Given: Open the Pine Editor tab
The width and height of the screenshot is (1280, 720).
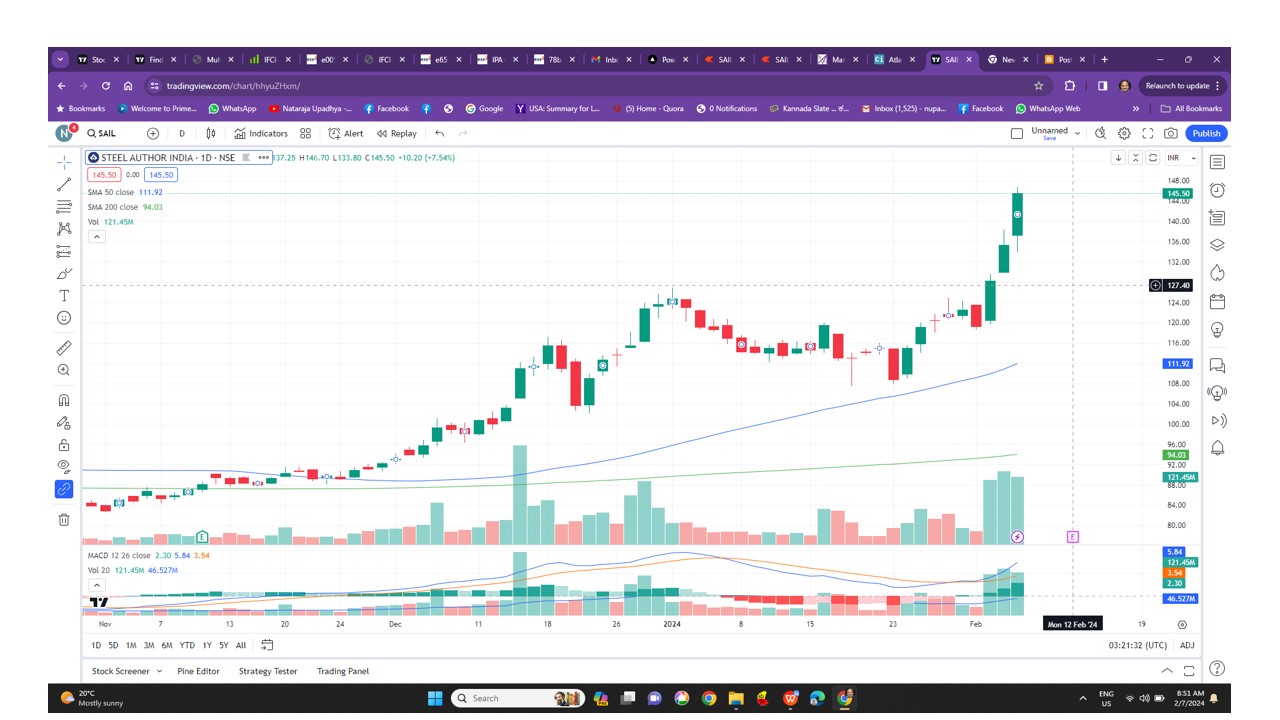Looking at the screenshot, I should (199, 671).
